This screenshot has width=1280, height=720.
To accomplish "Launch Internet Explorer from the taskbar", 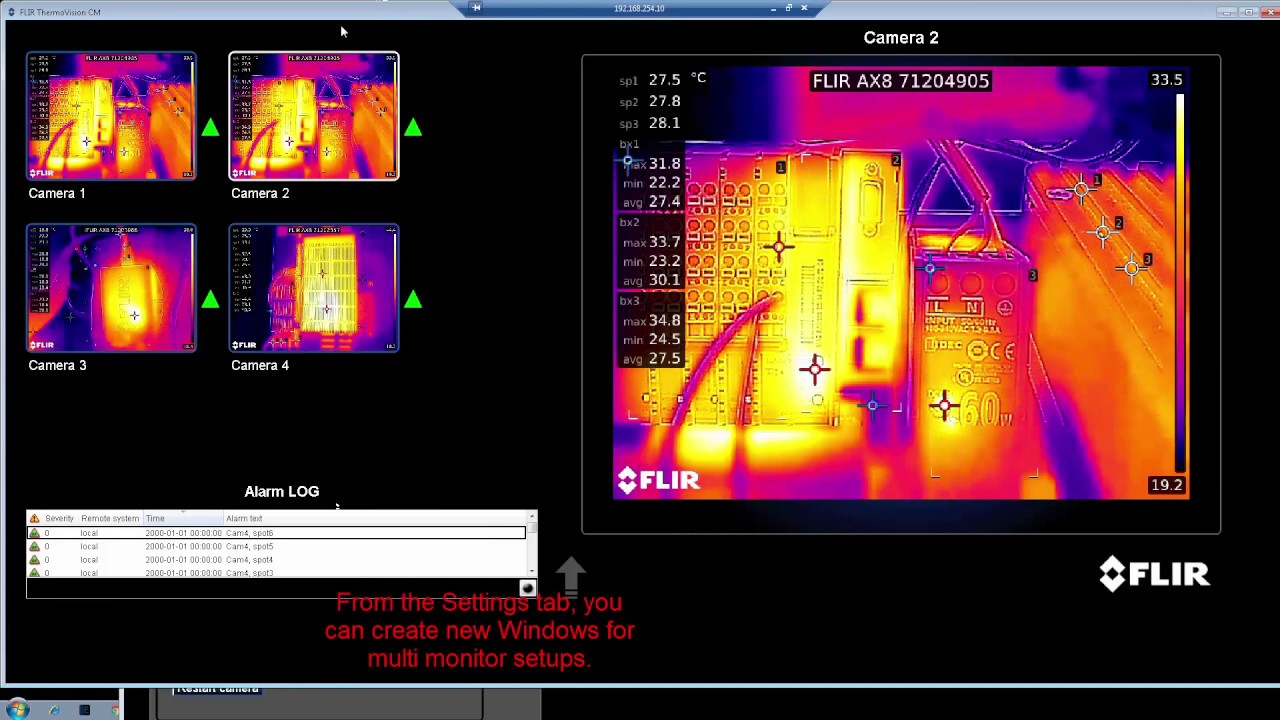I will 54,710.
